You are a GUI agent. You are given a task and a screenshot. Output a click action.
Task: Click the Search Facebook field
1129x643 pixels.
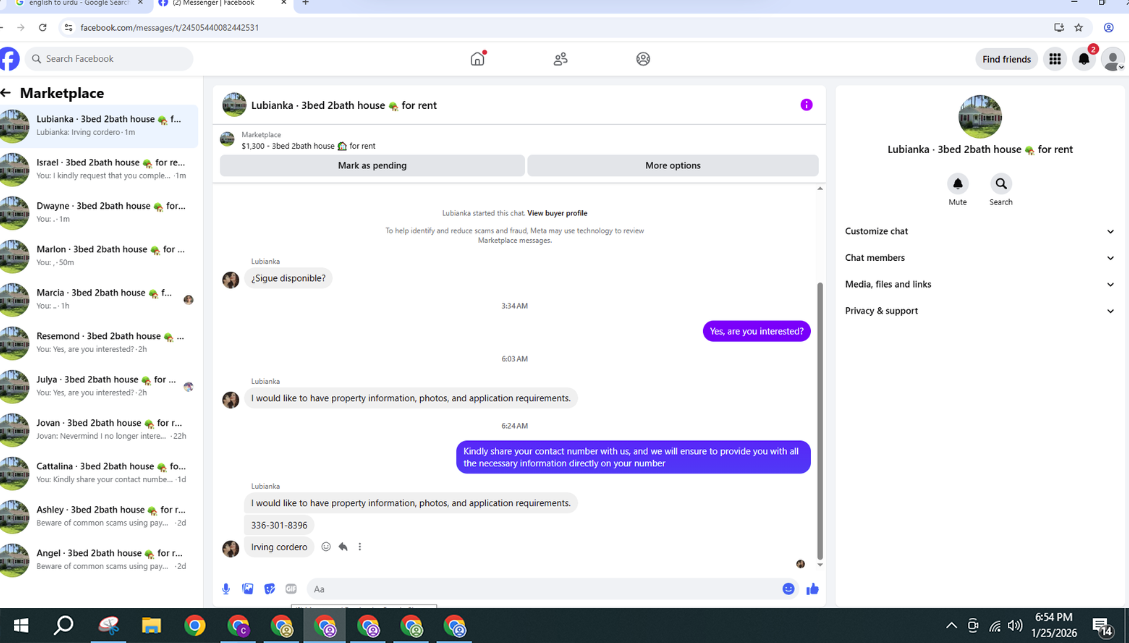(x=109, y=59)
